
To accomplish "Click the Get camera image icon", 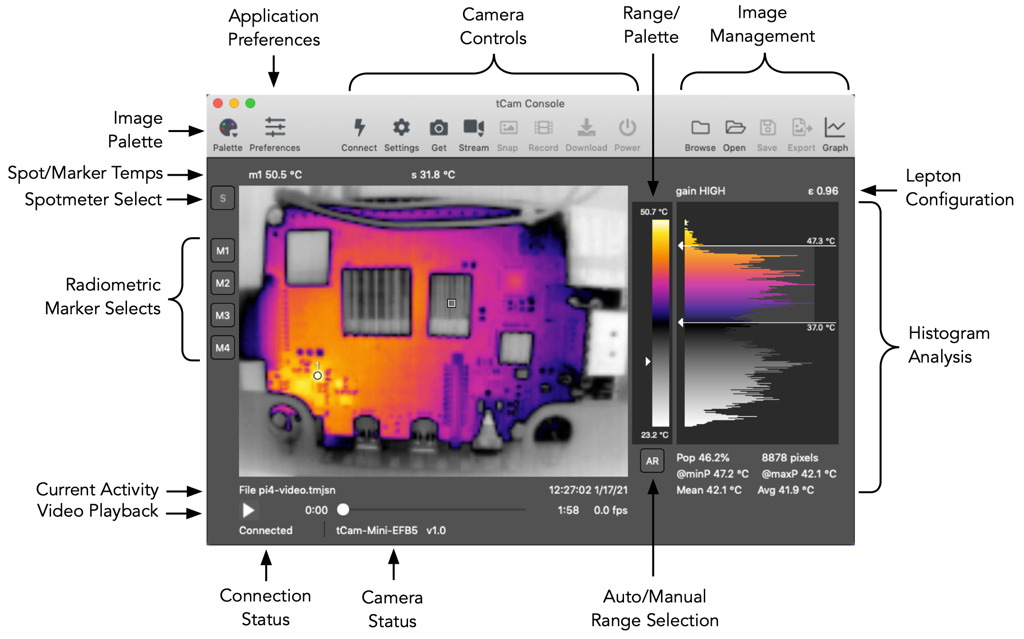I will 439,127.
